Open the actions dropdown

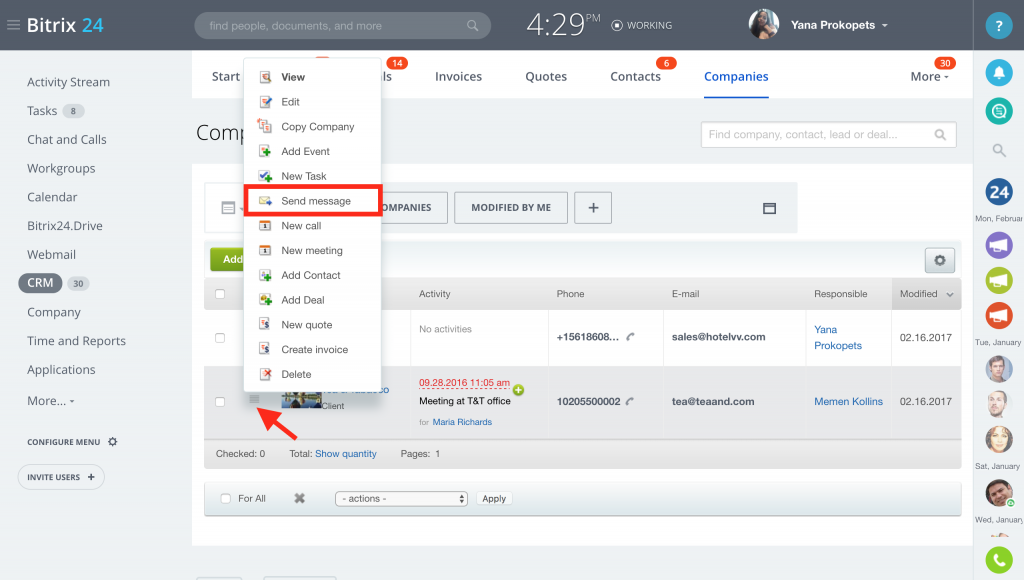(402, 498)
